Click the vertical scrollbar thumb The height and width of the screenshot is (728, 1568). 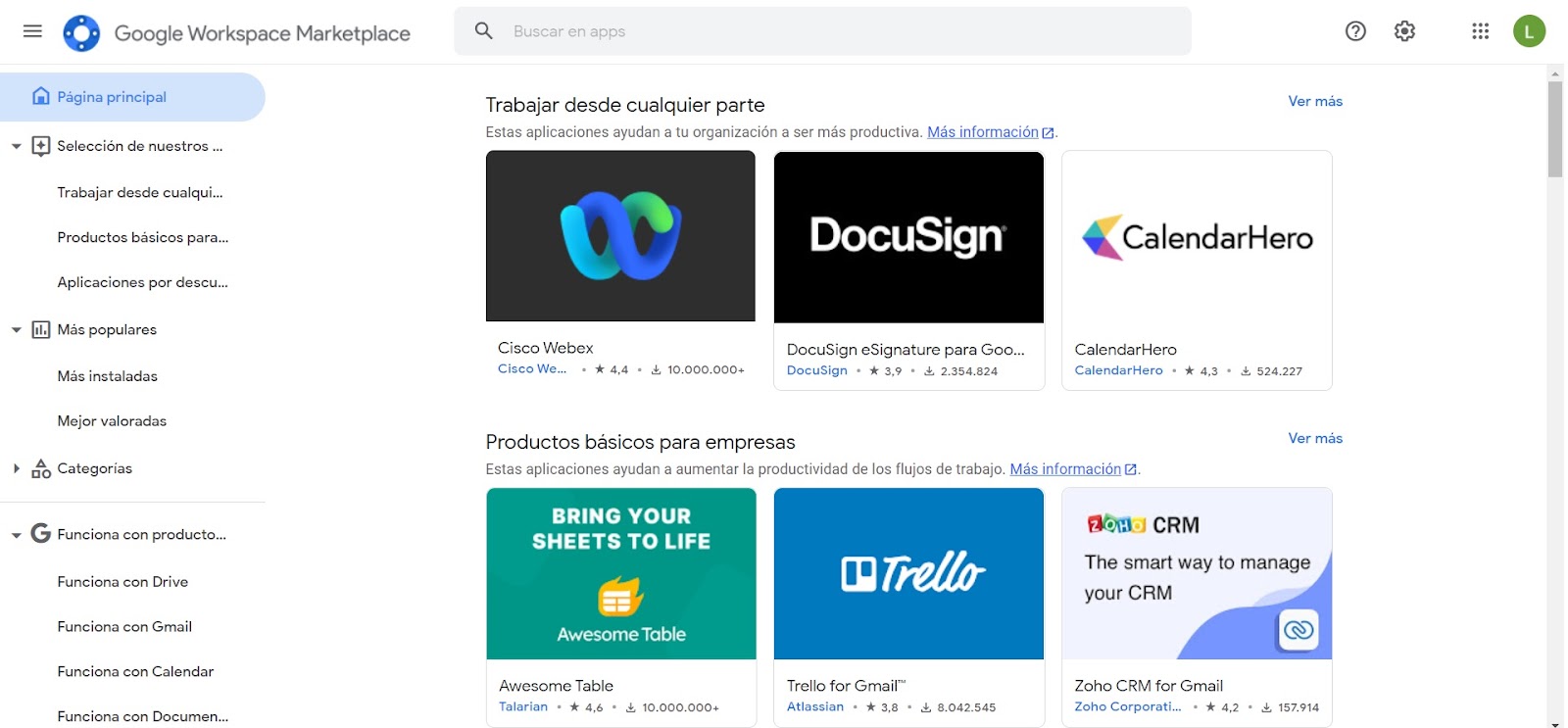[x=1555, y=129]
